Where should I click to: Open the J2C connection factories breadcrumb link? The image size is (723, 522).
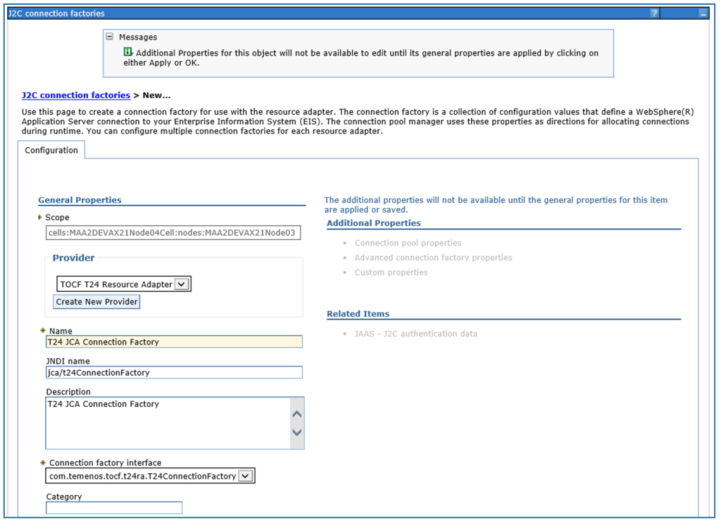(x=75, y=95)
